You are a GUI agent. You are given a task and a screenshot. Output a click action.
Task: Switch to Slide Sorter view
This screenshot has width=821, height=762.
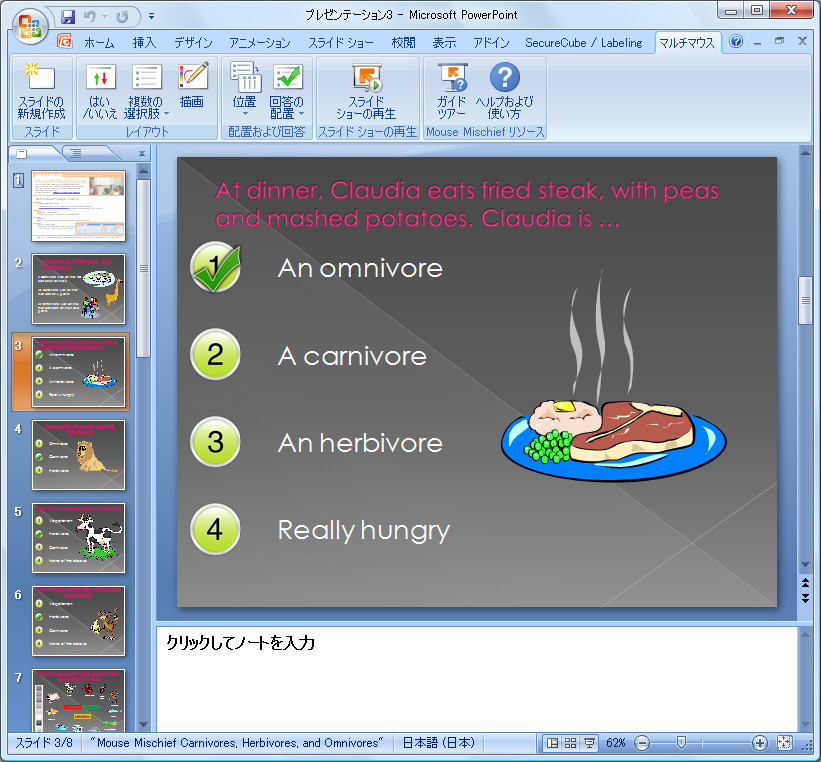click(572, 743)
